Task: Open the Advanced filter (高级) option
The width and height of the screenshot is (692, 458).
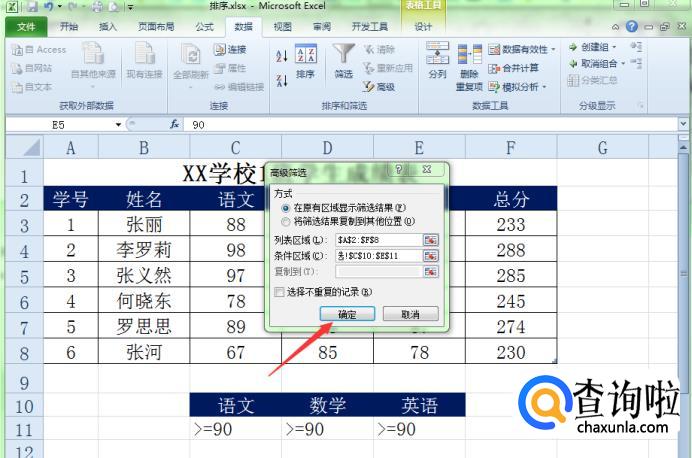Action: (x=379, y=87)
